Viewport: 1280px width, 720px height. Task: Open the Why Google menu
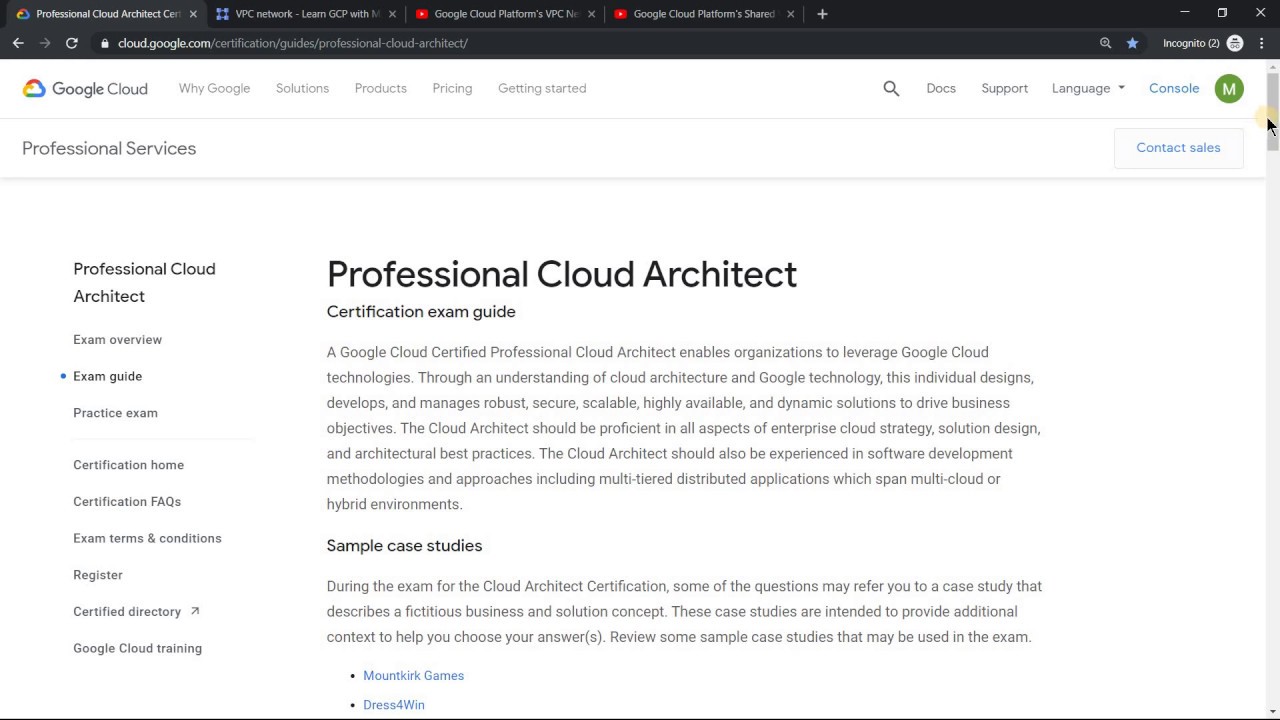pos(214,88)
